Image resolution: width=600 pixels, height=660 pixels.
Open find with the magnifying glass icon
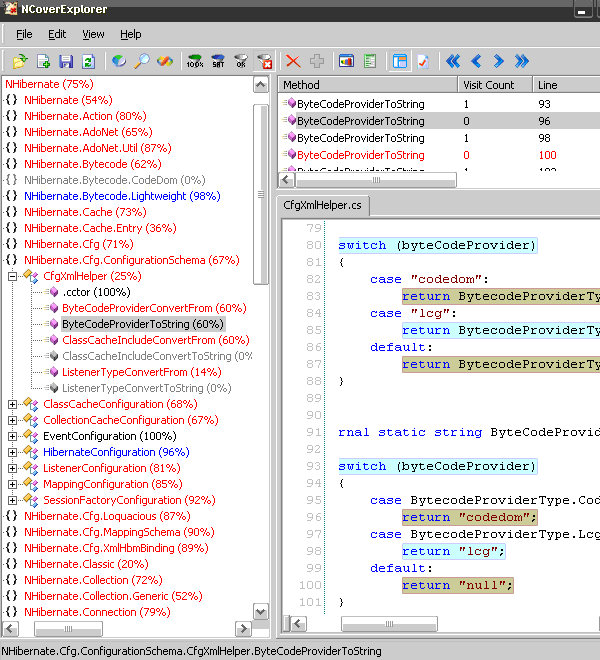click(x=142, y=61)
